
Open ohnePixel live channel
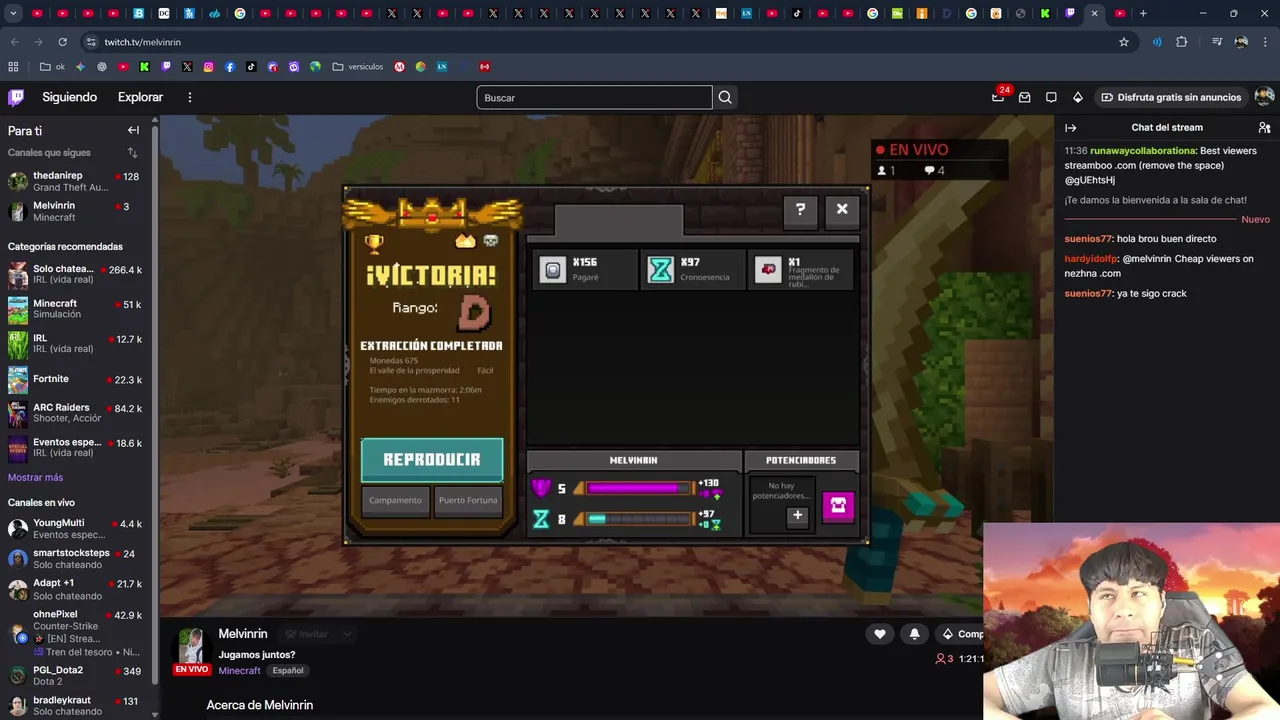point(76,632)
